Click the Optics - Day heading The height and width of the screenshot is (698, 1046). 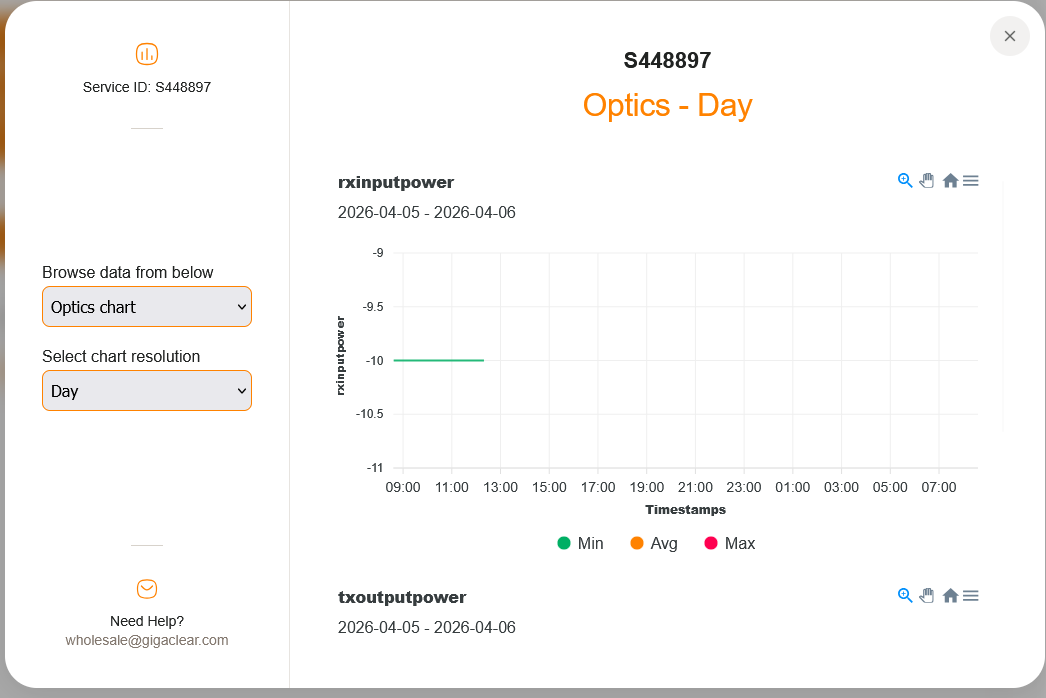667,105
